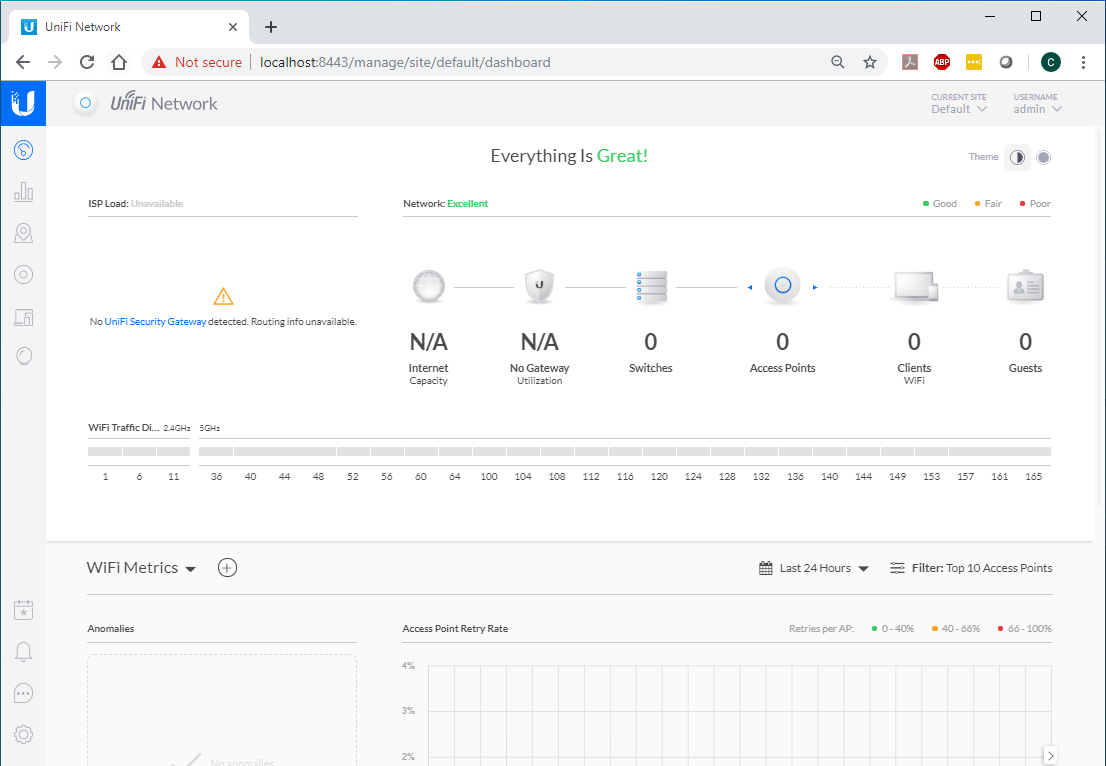The width and height of the screenshot is (1106, 766).
Task: Click the Guests badge icon
Action: [x=1025, y=286]
